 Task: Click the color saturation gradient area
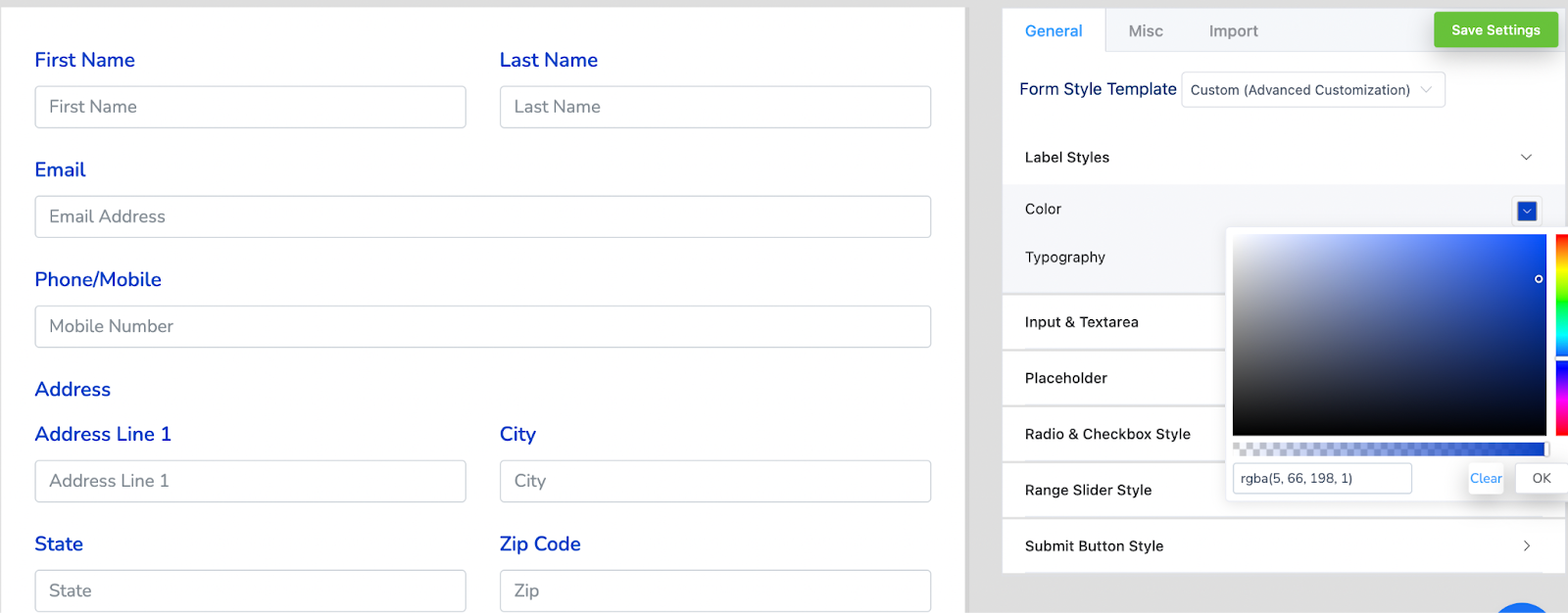[x=1389, y=335]
